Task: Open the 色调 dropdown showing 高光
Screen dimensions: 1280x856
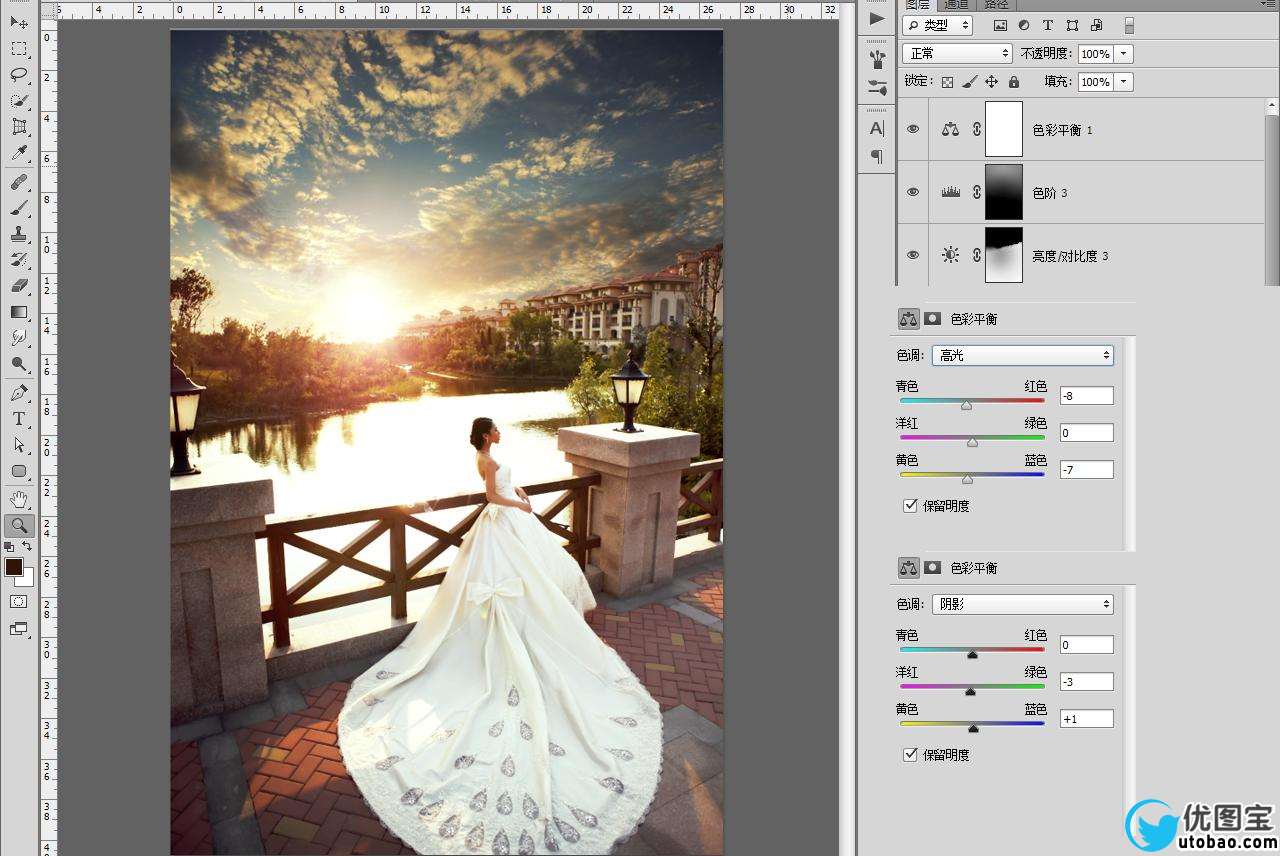Action: 1022,355
